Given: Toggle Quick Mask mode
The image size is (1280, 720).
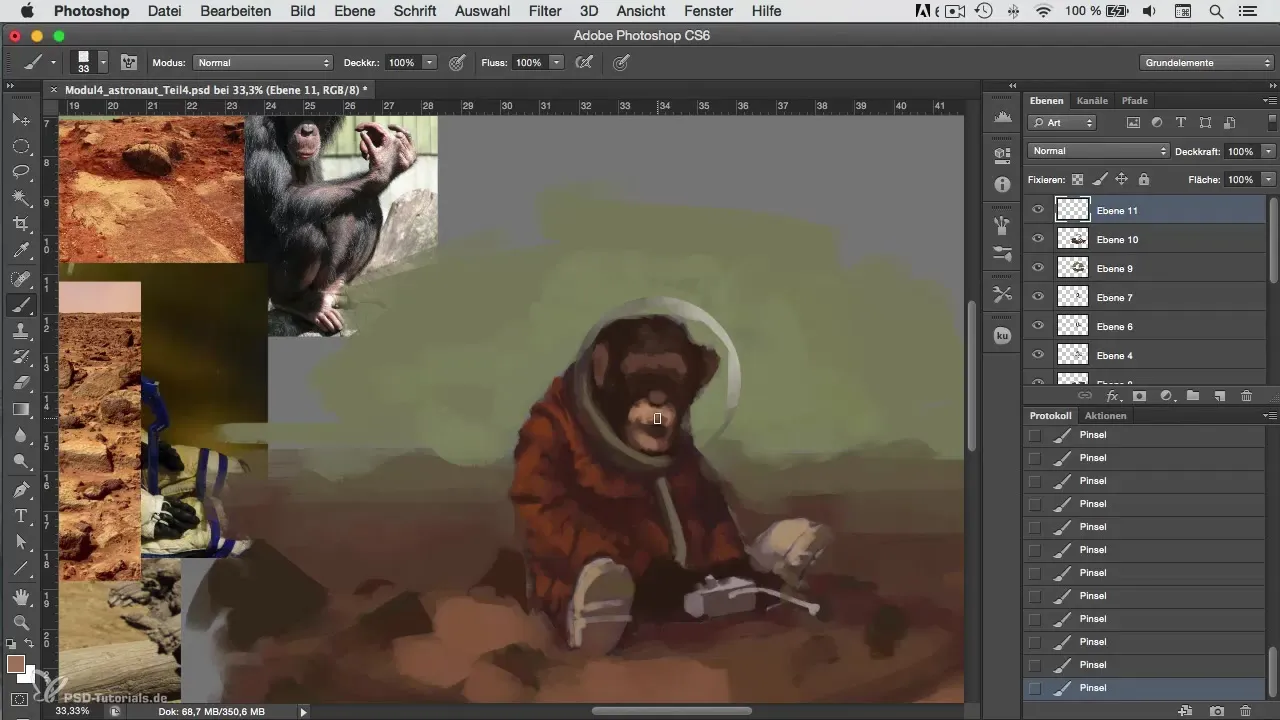Looking at the screenshot, I should click(20, 699).
